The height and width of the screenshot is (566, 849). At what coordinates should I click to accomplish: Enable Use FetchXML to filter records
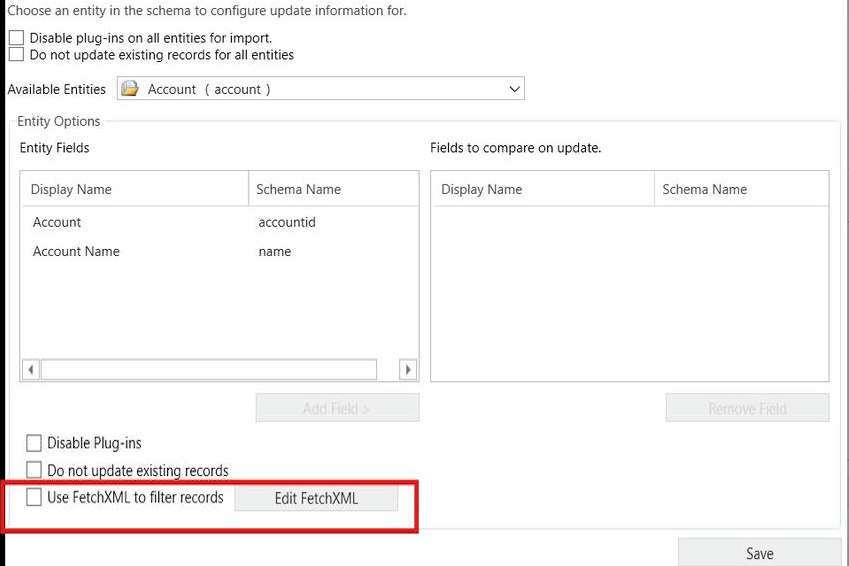click(34, 497)
